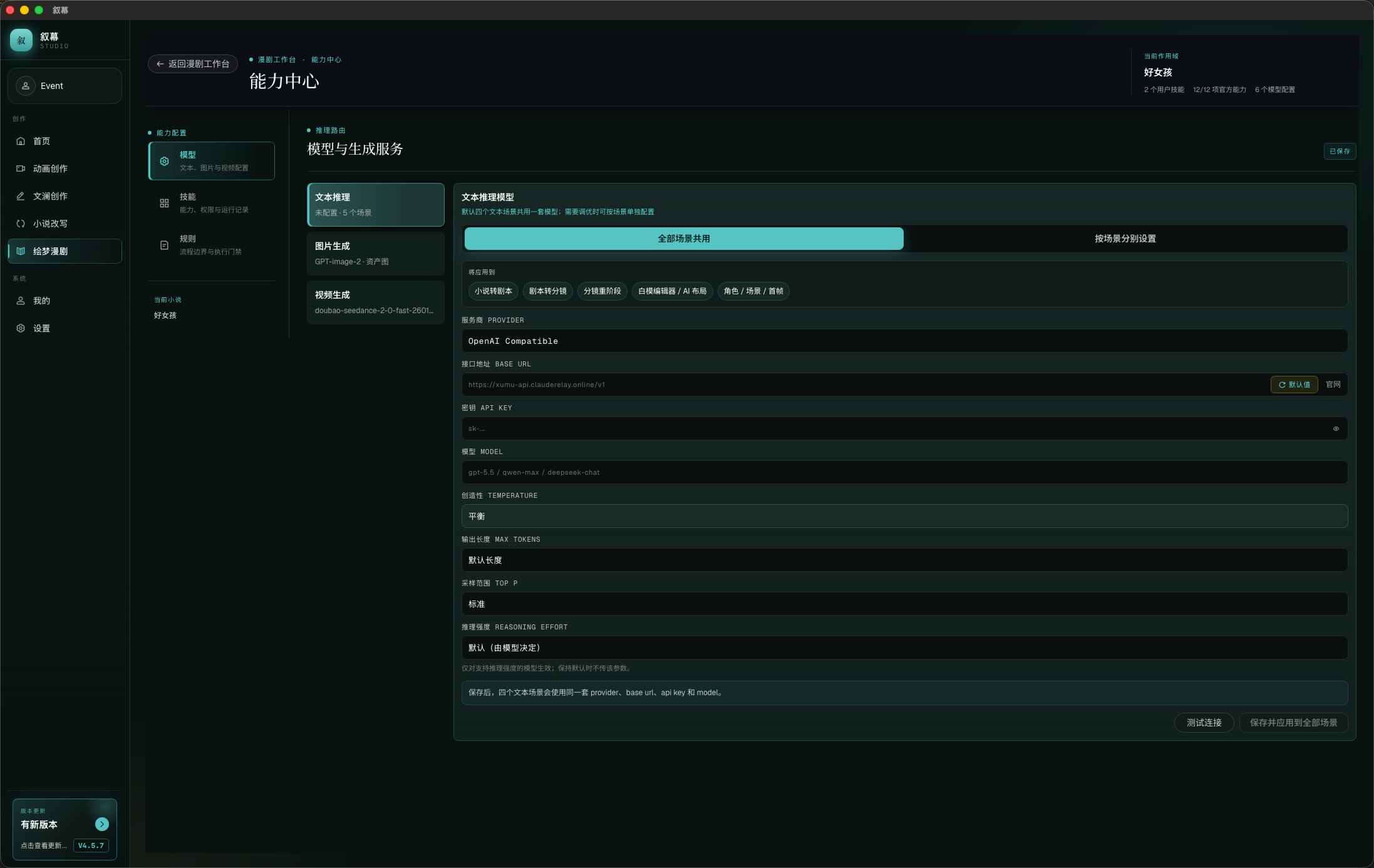
Task: Open the 采样范围 Top P dropdown
Action: point(904,604)
